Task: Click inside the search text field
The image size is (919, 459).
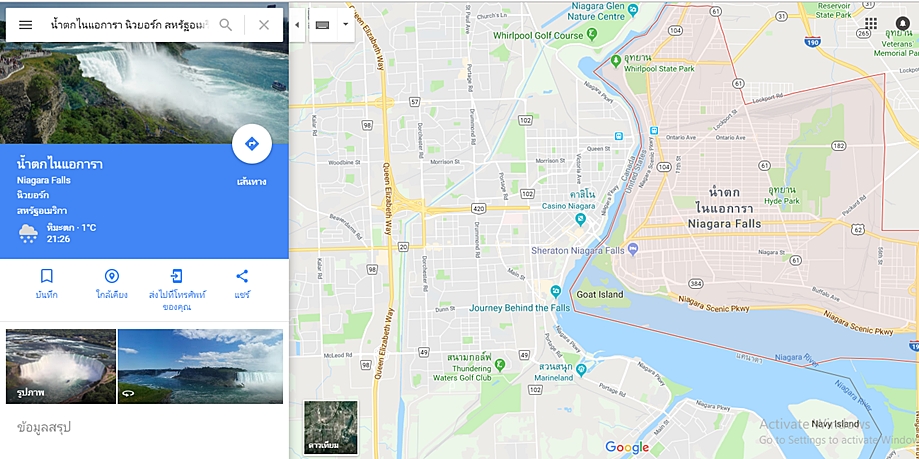Action: [x=130, y=25]
